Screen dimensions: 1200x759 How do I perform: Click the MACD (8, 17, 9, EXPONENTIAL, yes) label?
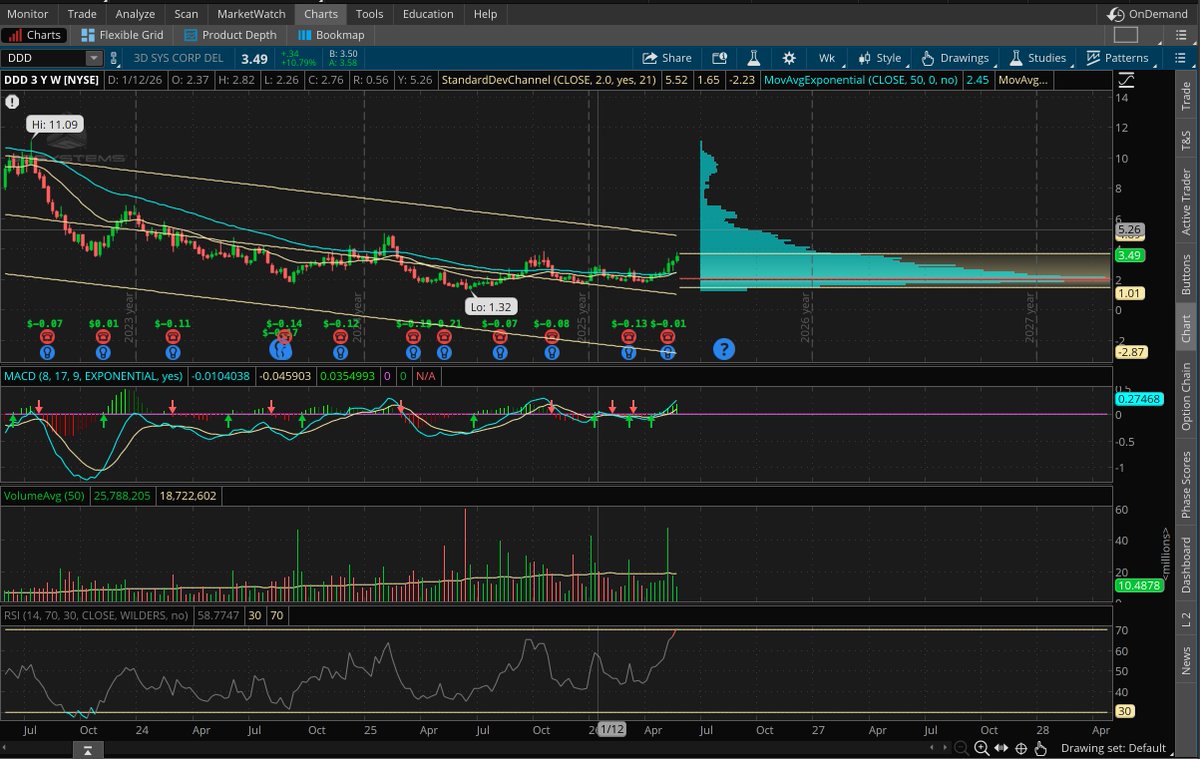coord(95,375)
